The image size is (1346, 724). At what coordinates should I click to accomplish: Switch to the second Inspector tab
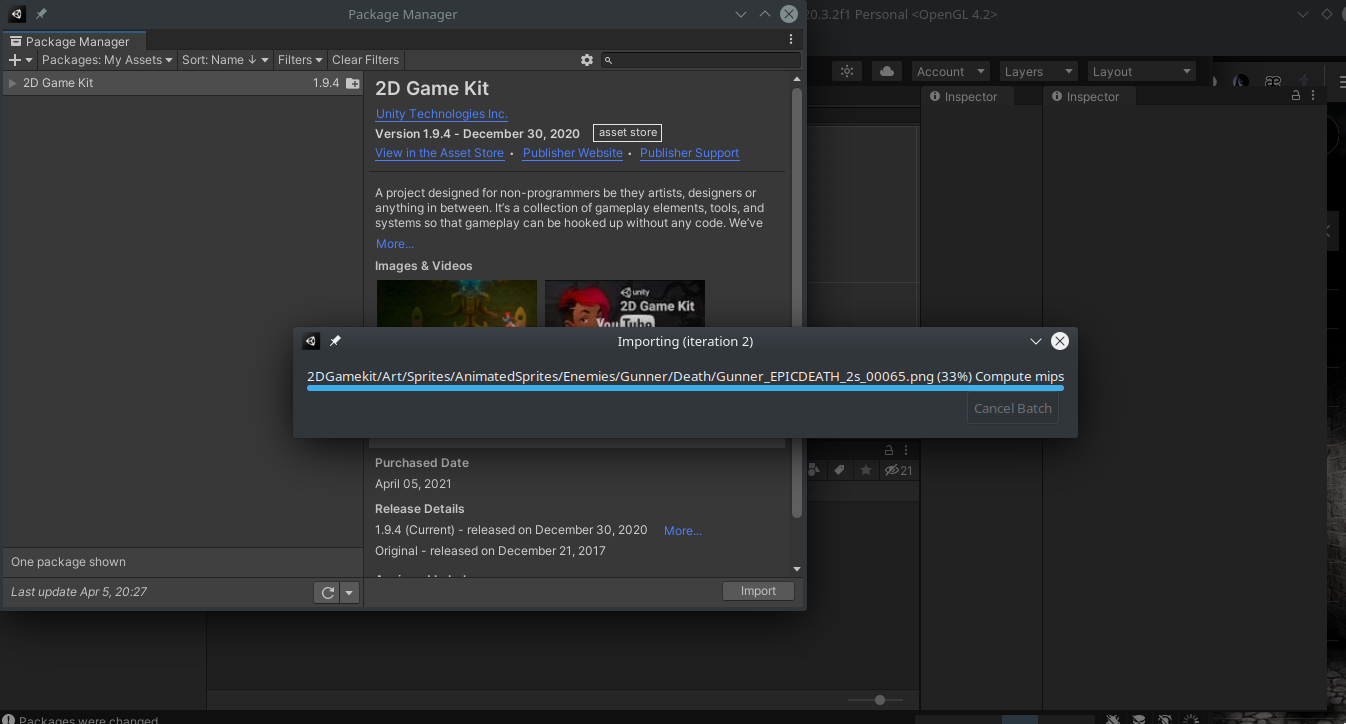[1088, 97]
